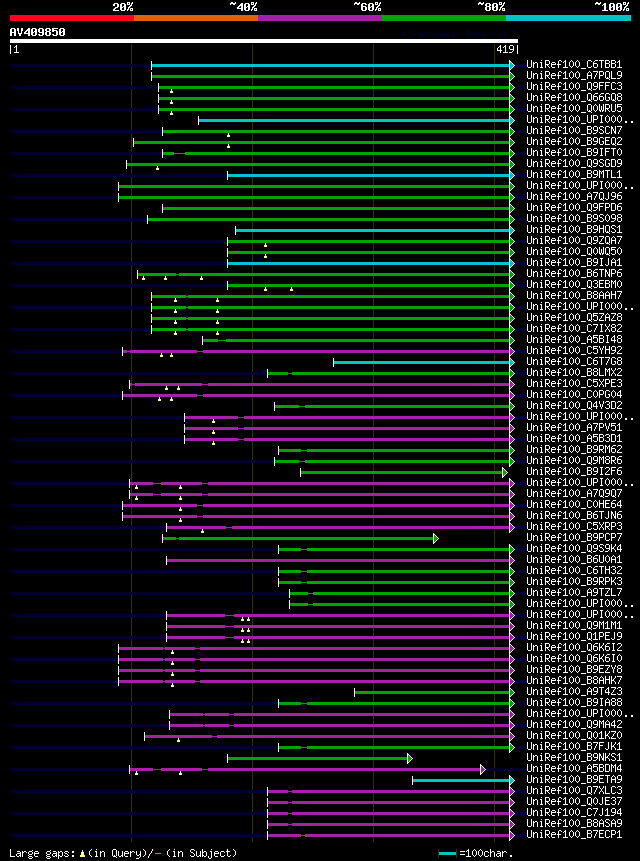Click the UniRef100_Q9S9K4 label

coord(574,549)
